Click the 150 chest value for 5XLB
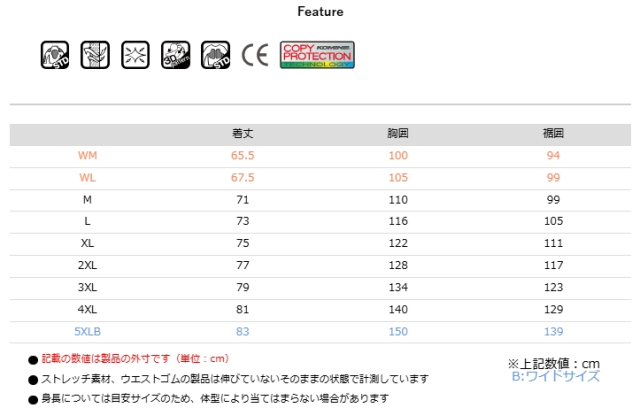Screen dimensions: 640x408 [398, 331]
